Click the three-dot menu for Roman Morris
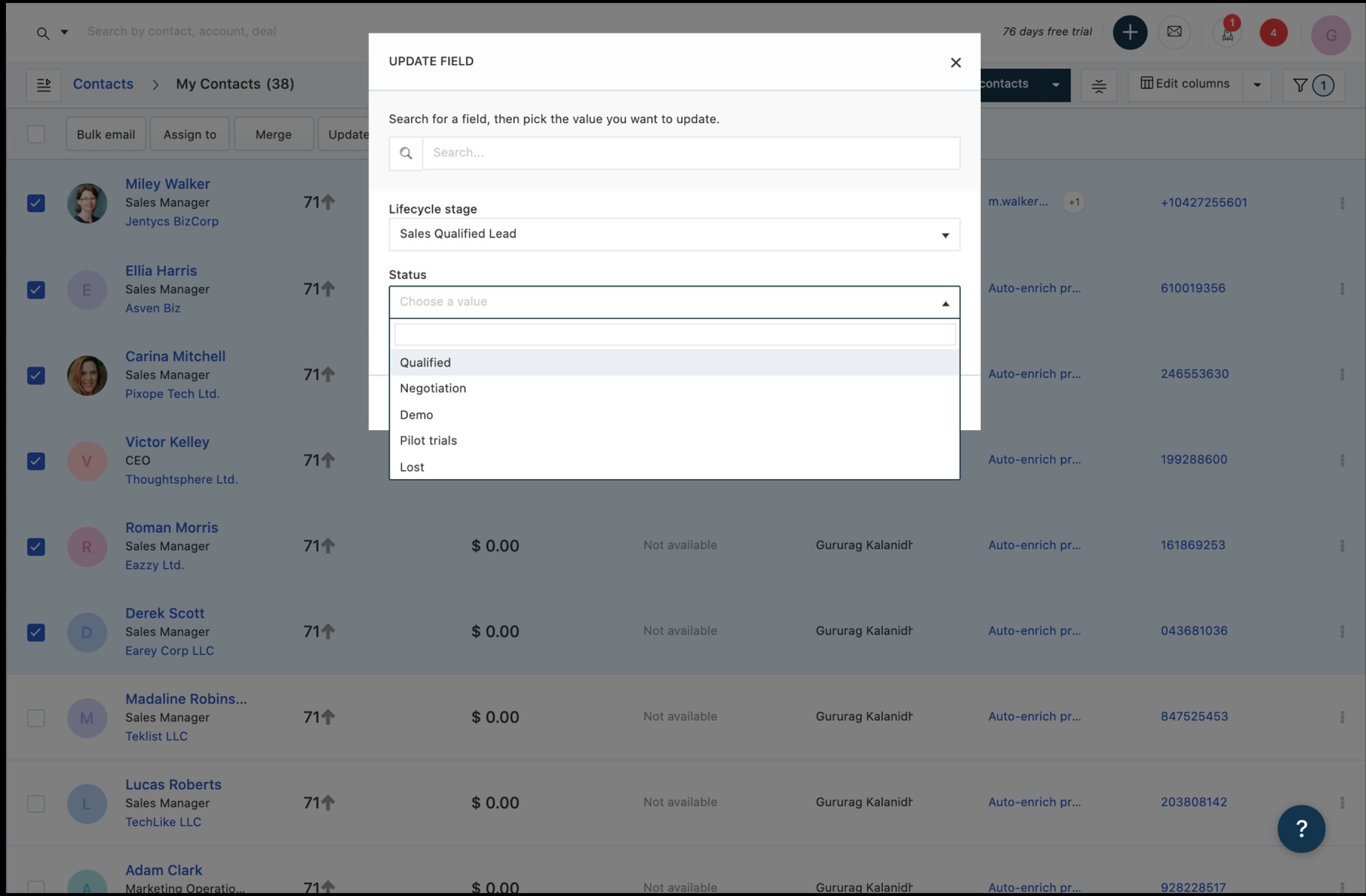The image size is (1366, 896). pos(1342,545)
